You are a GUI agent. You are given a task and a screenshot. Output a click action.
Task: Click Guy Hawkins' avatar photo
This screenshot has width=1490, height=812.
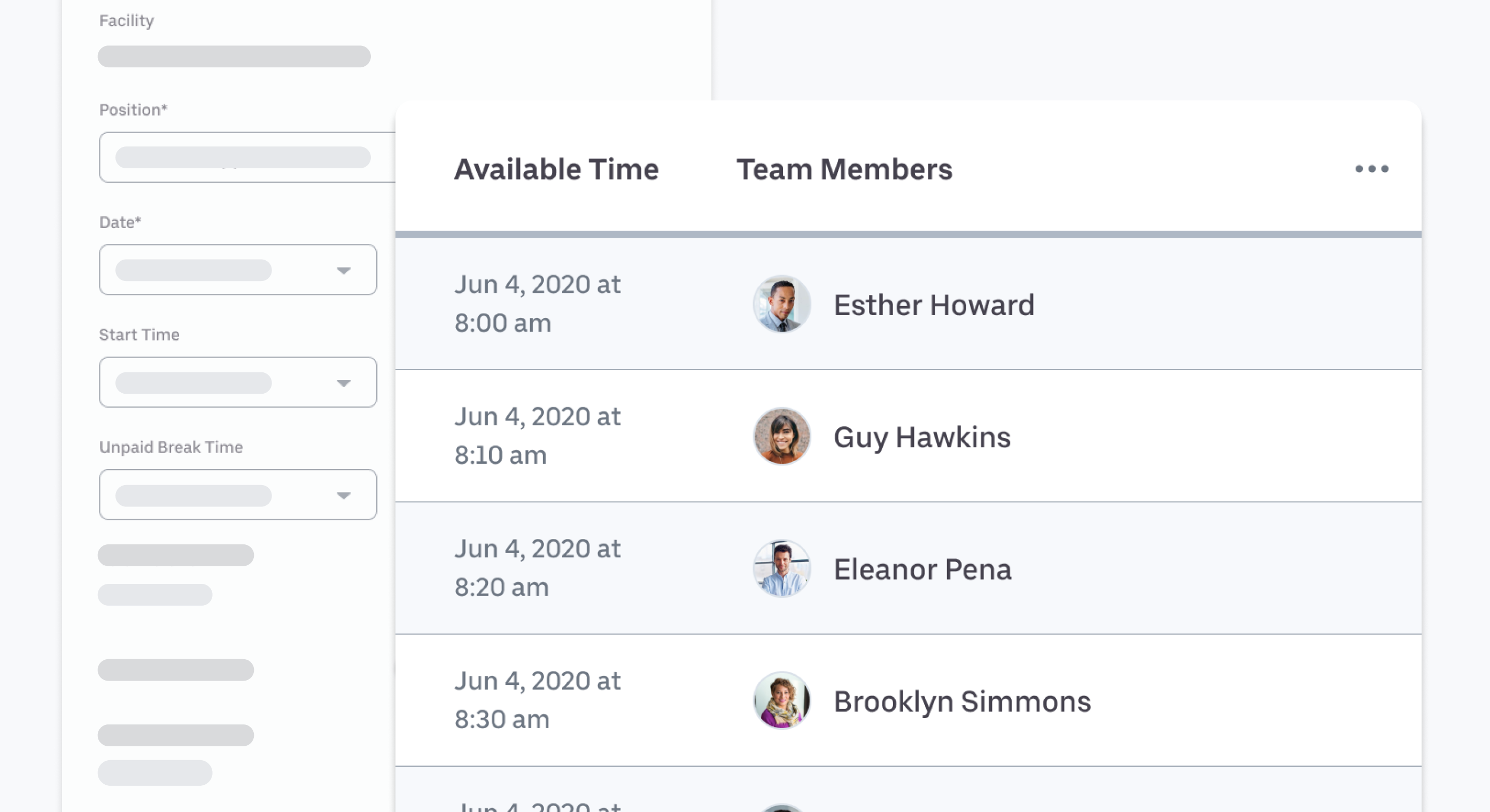click(x=781, y=436)
